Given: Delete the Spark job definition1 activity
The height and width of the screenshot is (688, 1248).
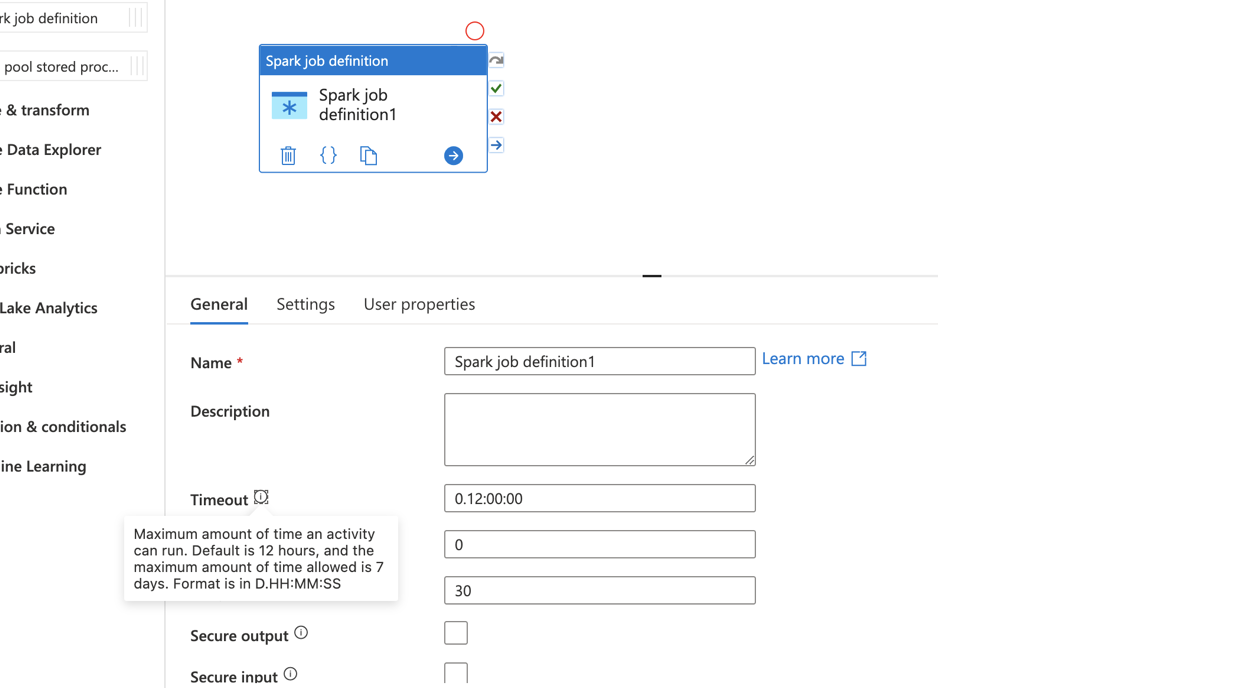Looking at the screenshot, I should point(288,155).
